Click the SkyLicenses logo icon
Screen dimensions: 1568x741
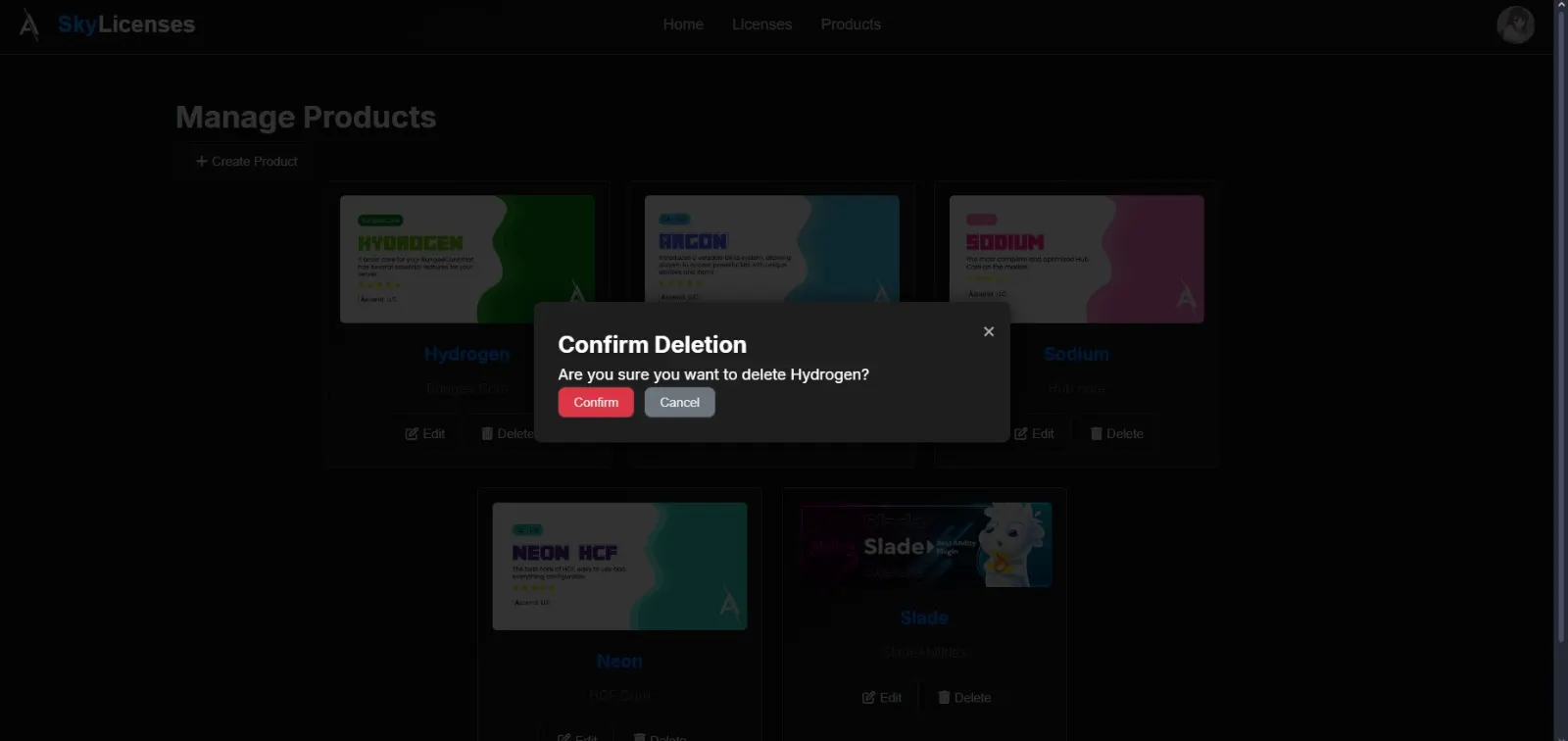click(29, 25)
